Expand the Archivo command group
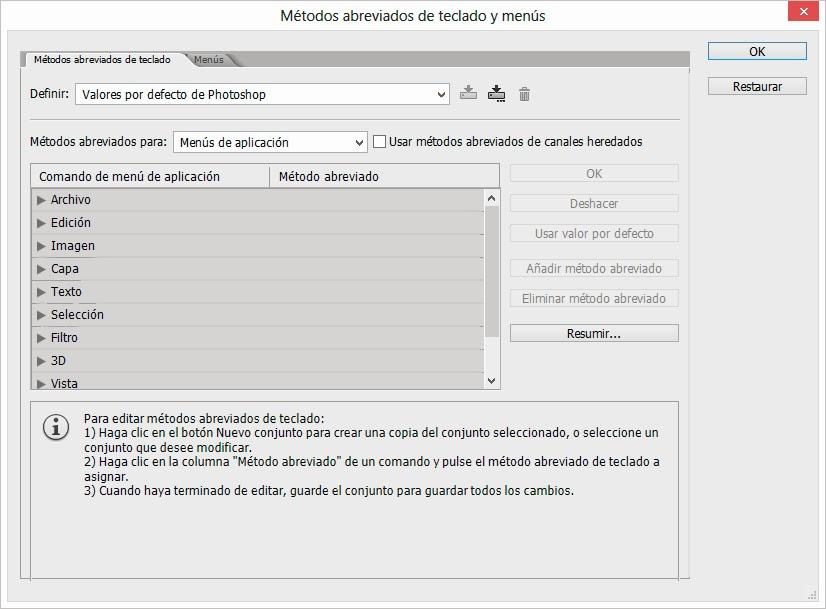This screenshot has height=609, width=826. point(42,199)
